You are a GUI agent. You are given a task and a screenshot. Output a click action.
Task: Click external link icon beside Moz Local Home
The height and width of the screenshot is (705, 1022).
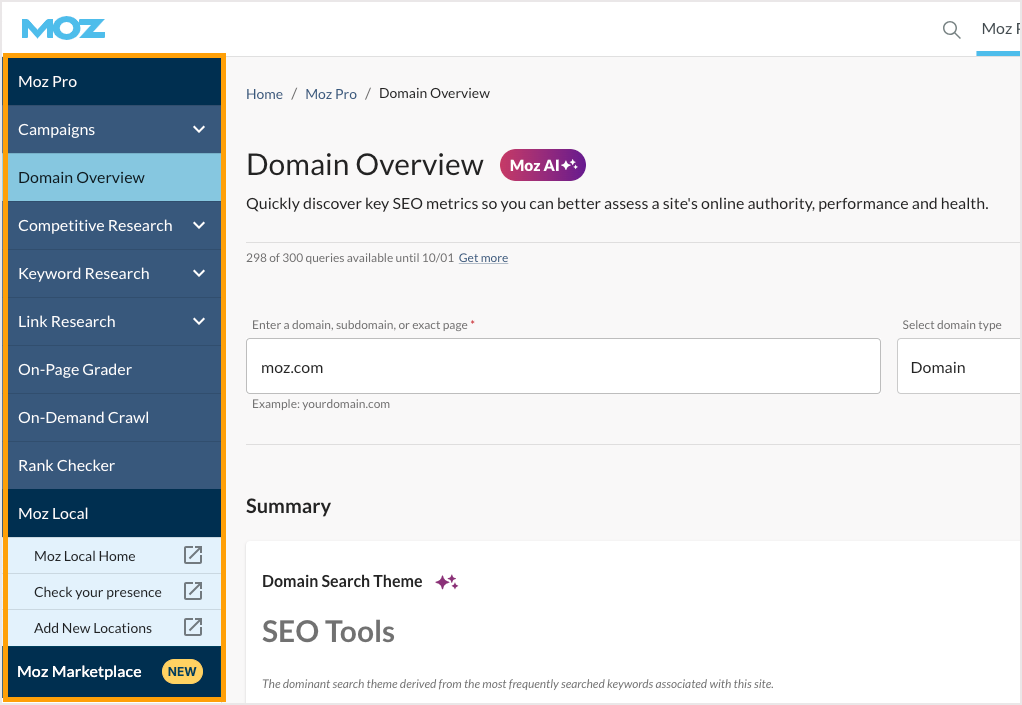(x=193, y=556)
